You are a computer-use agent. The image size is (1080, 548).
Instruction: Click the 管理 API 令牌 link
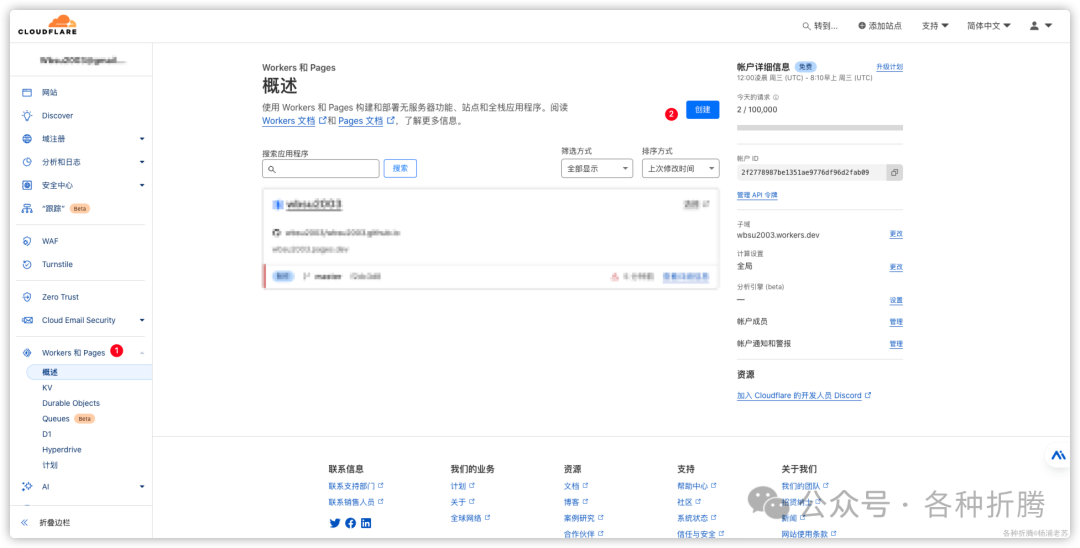pos(757,196)
